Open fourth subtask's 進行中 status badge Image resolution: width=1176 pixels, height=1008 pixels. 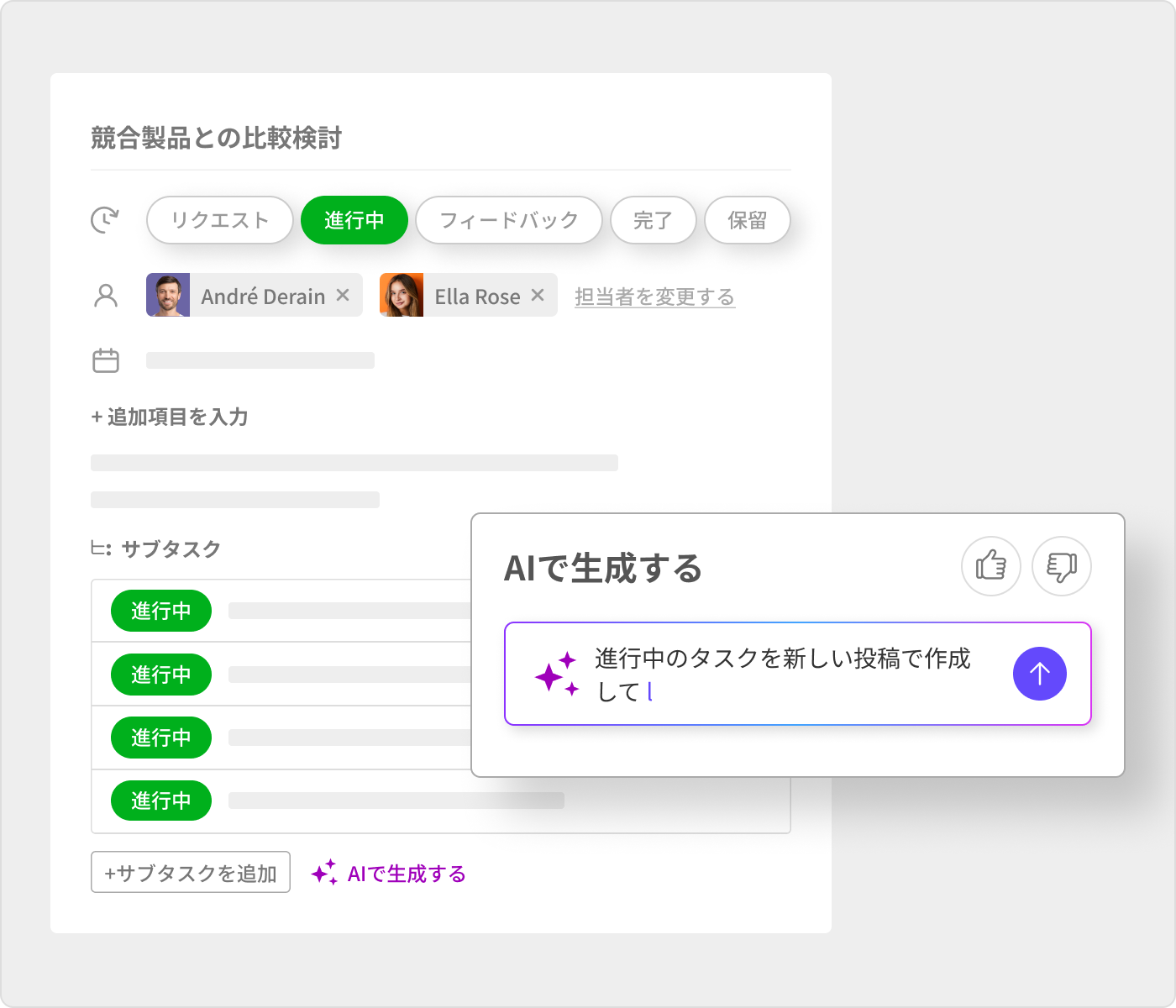160,801
